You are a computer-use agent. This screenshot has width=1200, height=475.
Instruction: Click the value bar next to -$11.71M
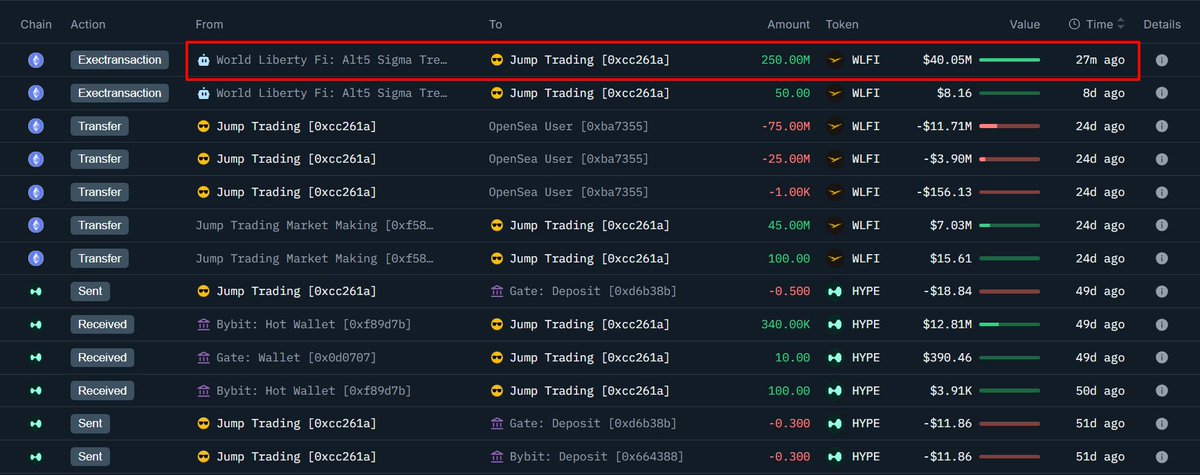pyautogui.click(x=1009, y=126)
